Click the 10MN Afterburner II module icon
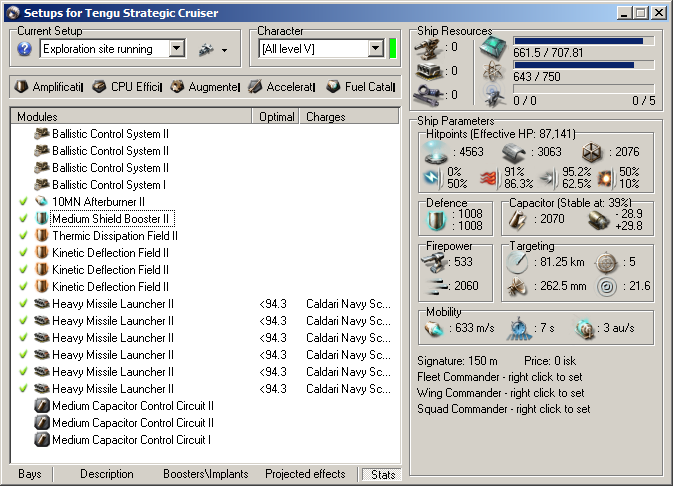673x486 pixels. coord(42,201)
